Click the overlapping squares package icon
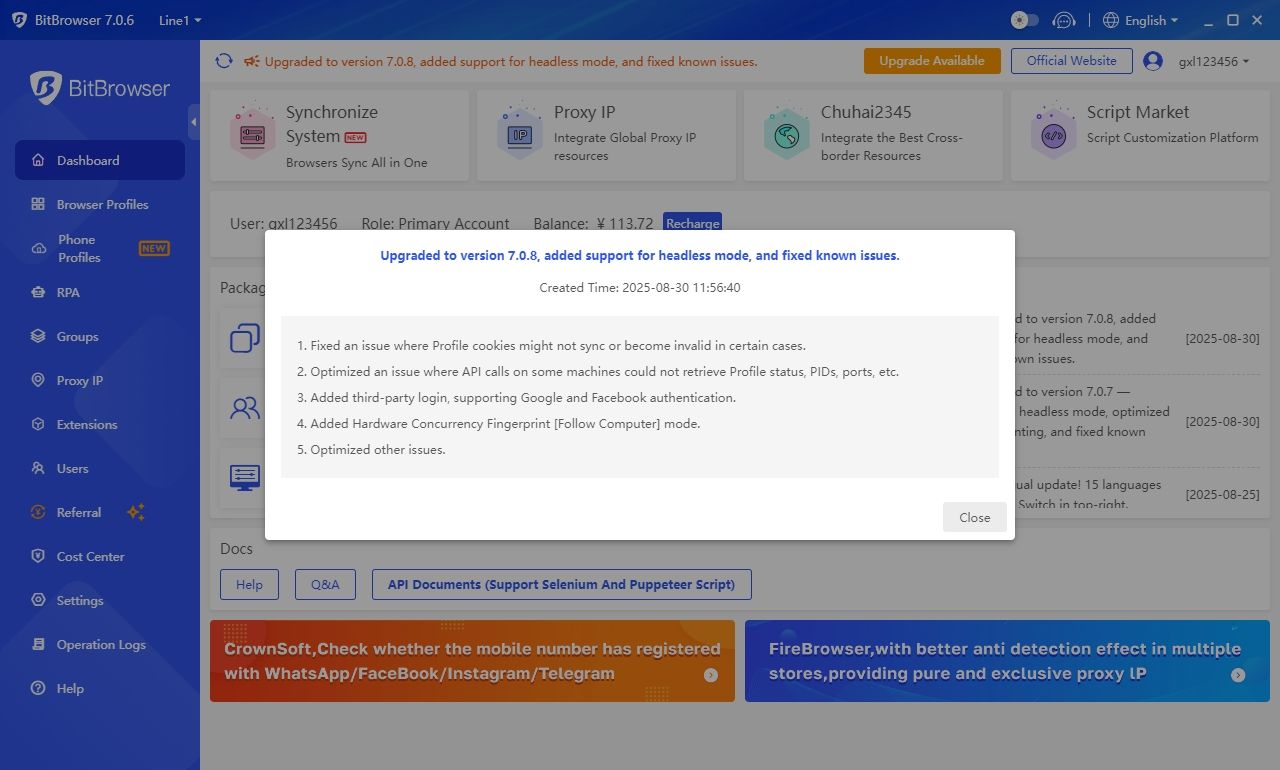The width and height of the screenshot is (1280, 770). pos(245,338)
